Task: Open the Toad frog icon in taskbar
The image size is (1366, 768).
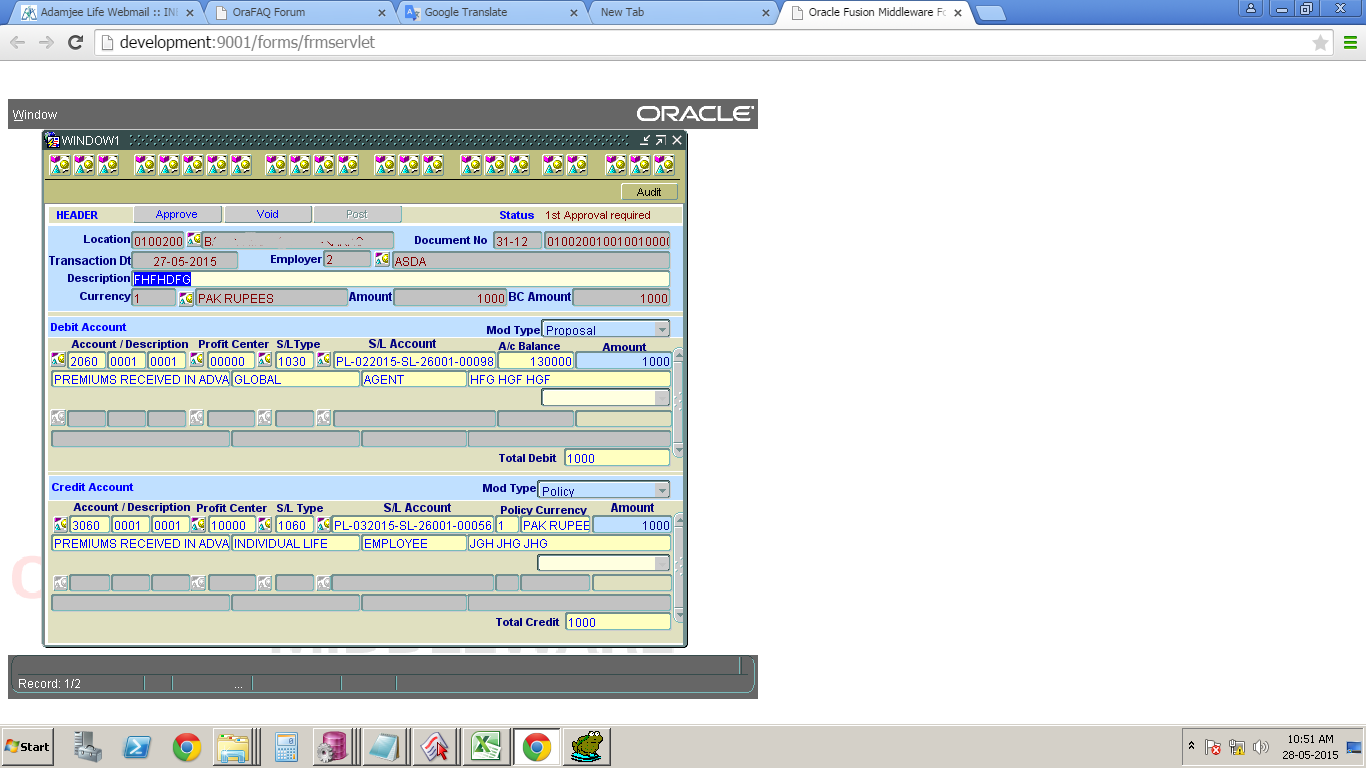Action: 586,747
